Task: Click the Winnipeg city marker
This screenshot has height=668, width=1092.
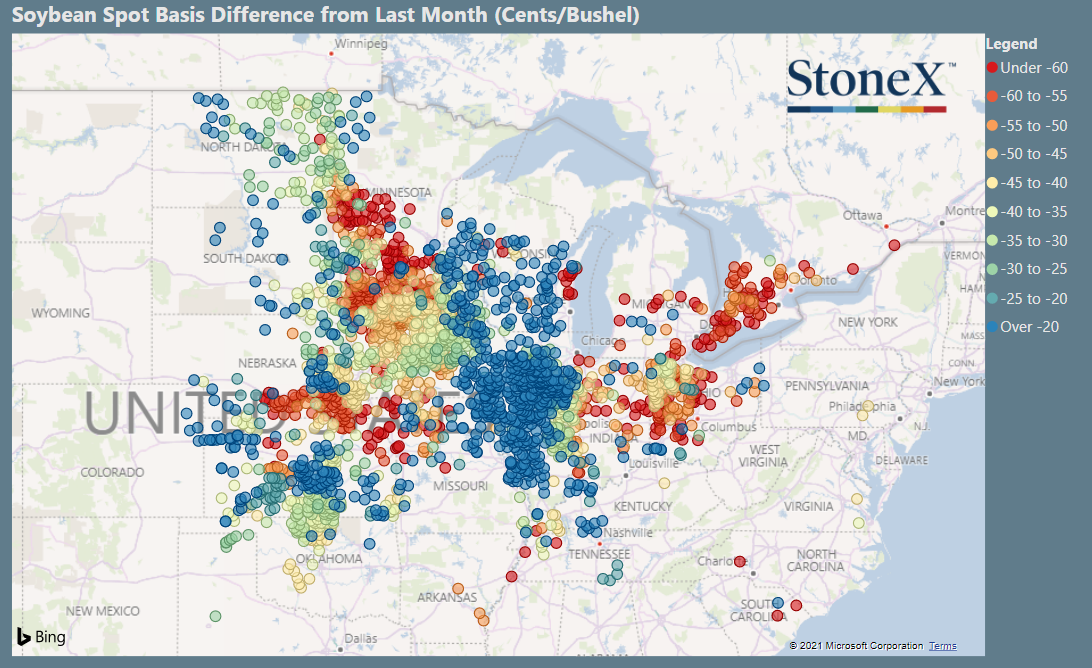Action: tap(332, 54)
